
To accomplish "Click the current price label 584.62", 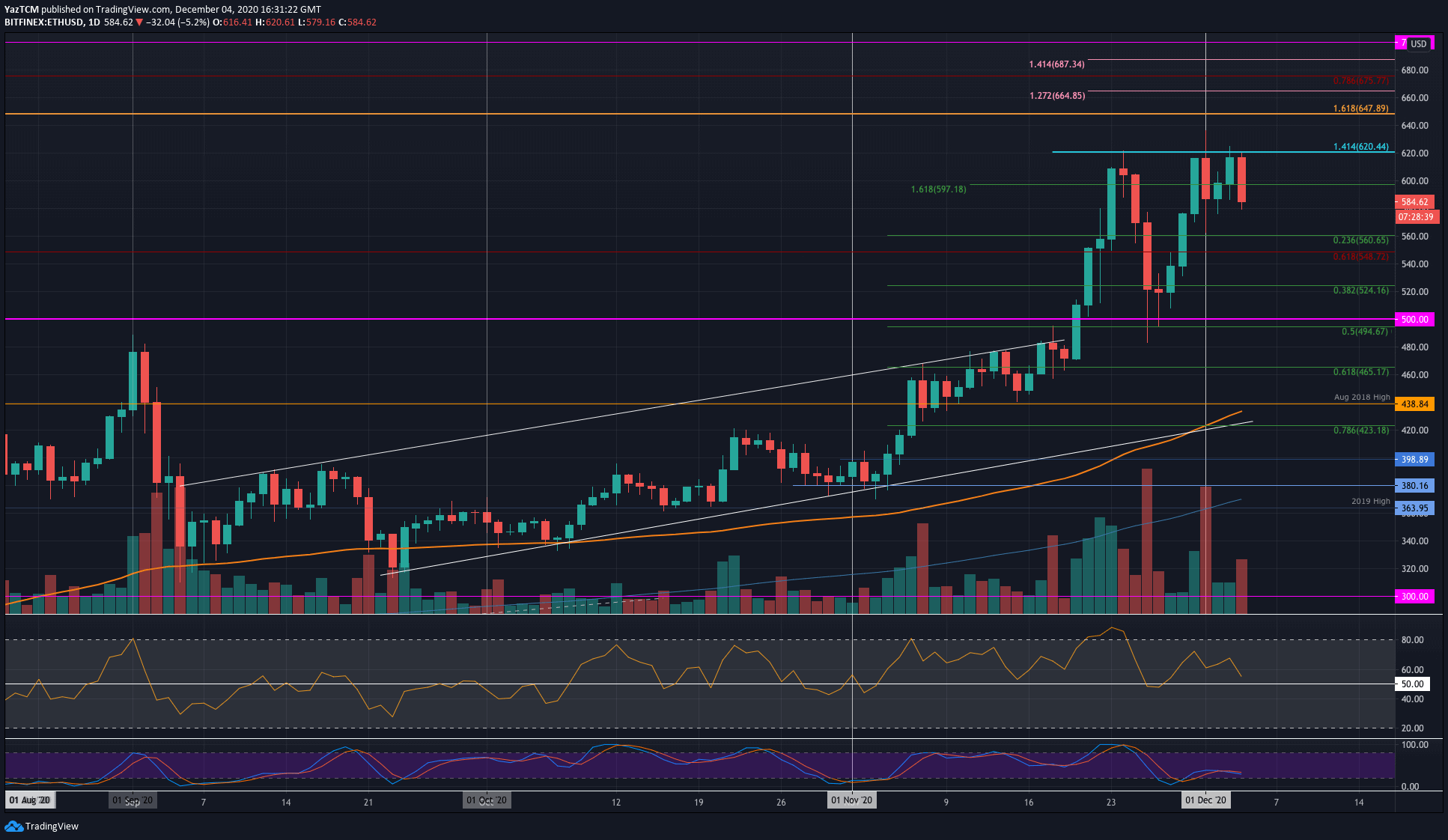I will tap(1414, 202).
